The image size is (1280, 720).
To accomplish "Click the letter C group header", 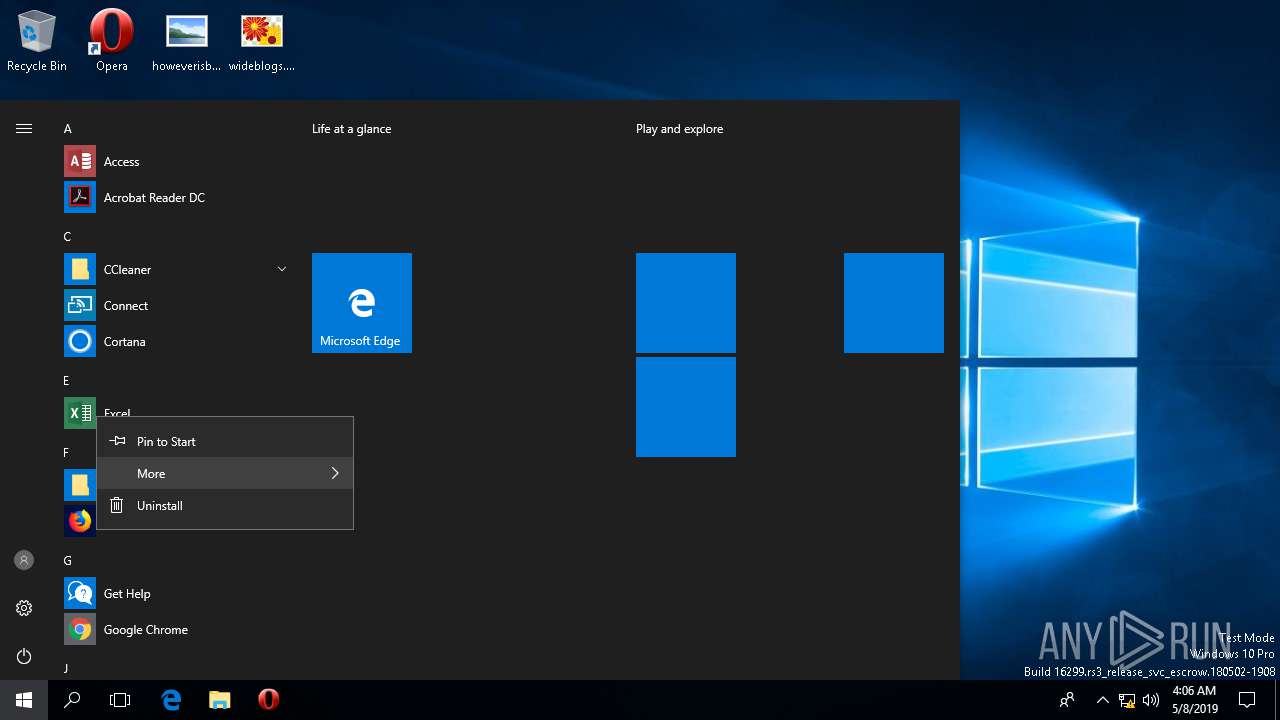I will [68, 237].
